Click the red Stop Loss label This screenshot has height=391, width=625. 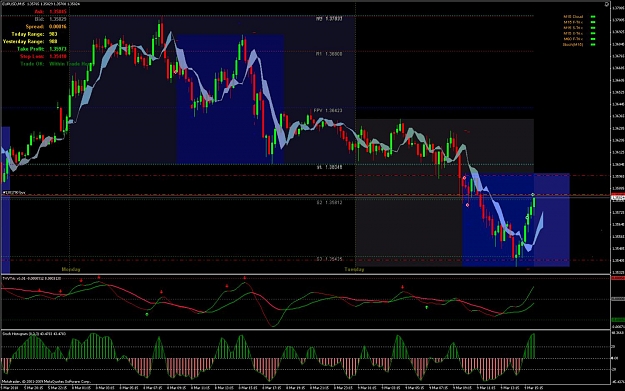[x=32, y=57]
